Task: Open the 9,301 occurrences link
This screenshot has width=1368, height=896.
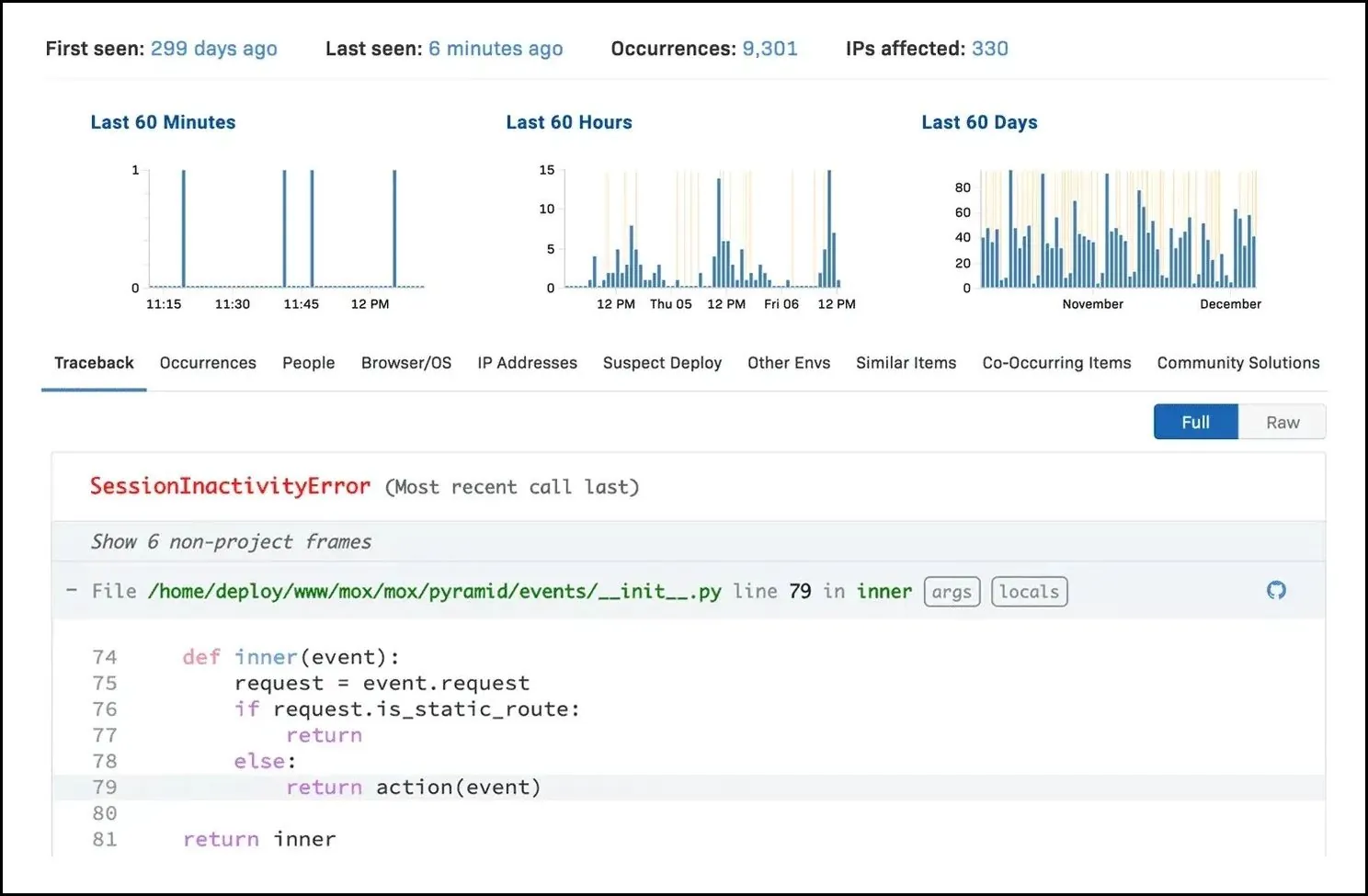Action: point(770,49)
